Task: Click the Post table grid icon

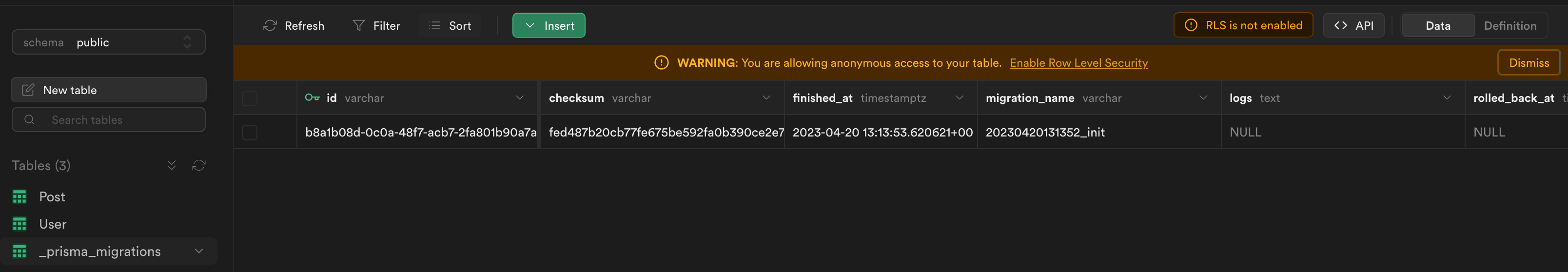Action: [x=20, y=196]
